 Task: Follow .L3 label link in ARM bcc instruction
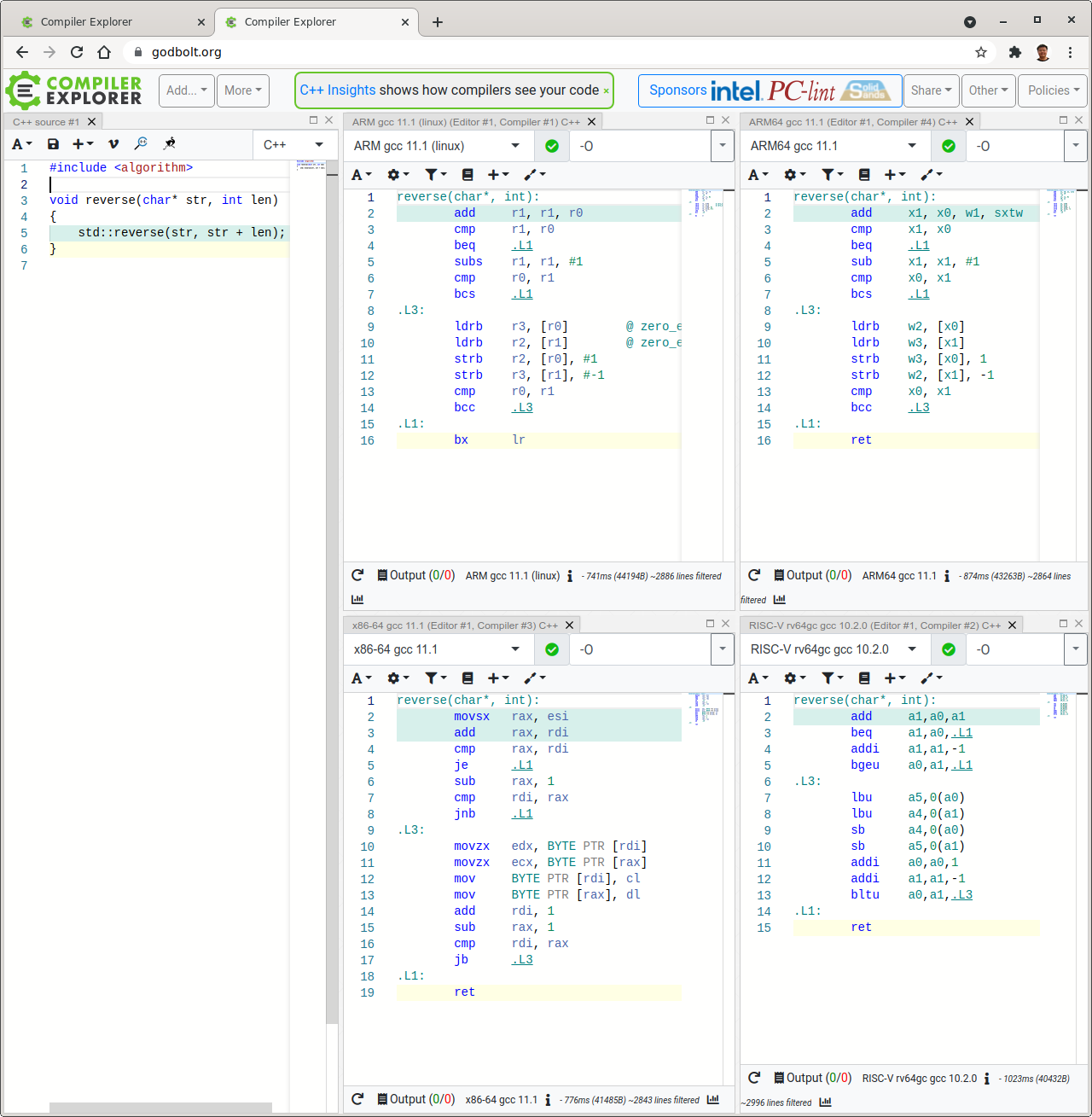522,408
